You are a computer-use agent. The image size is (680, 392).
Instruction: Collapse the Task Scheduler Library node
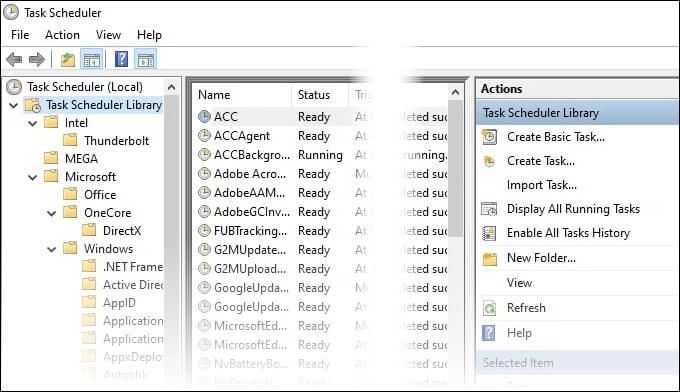[13, 105]
